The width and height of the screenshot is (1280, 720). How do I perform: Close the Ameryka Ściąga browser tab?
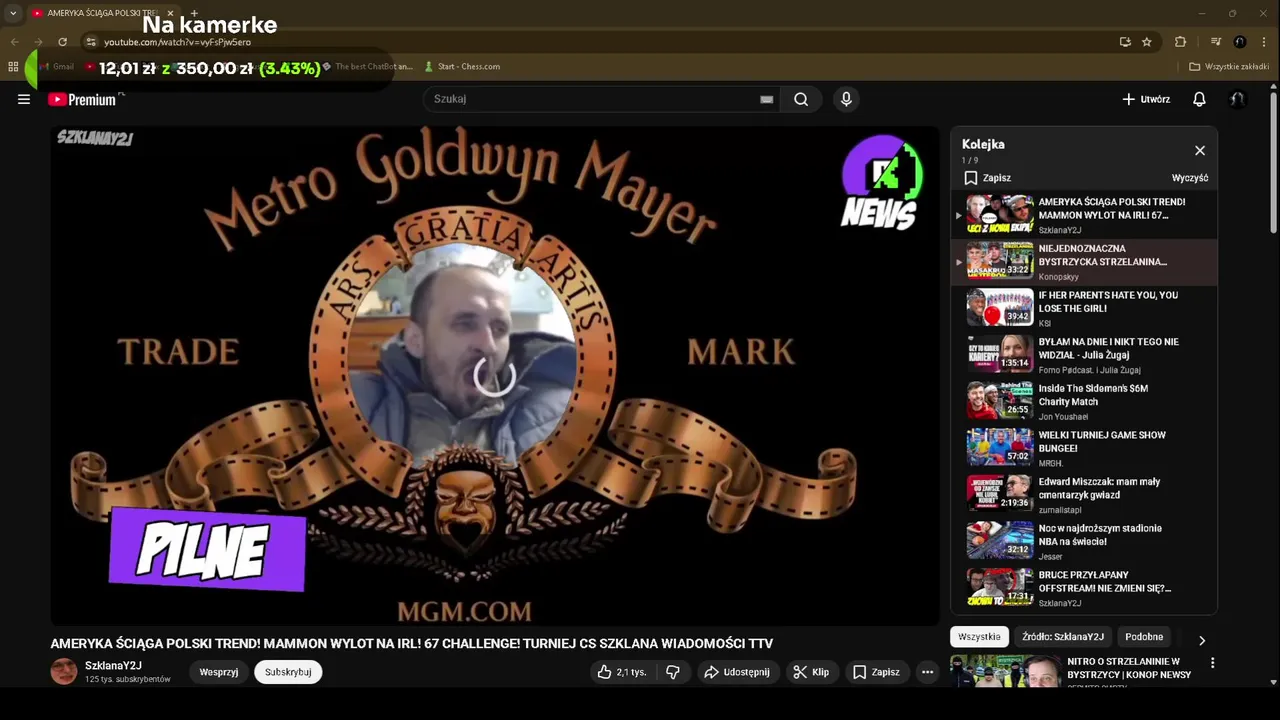170,13
